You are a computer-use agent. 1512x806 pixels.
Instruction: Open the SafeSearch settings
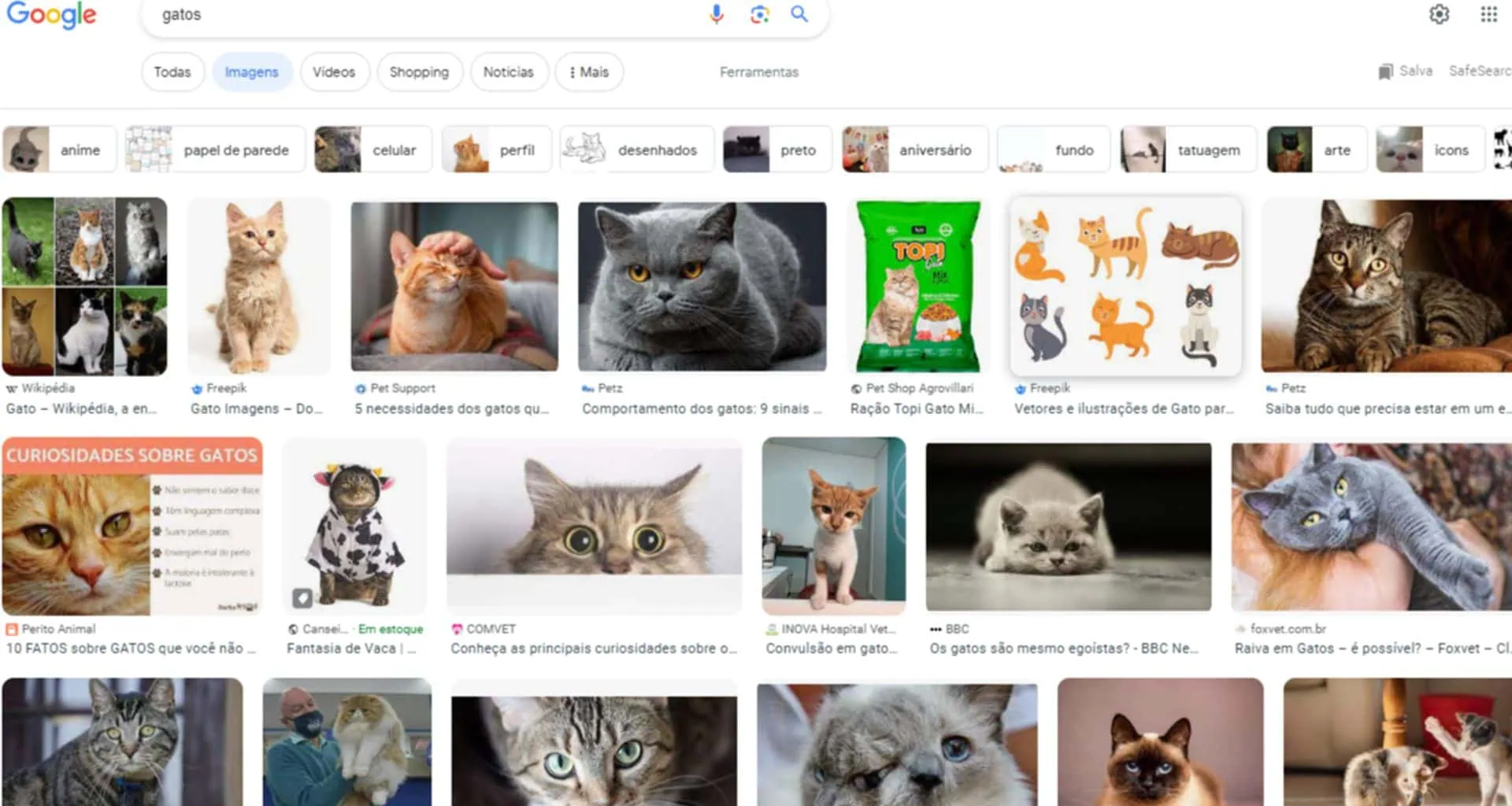click(1479, 71)
